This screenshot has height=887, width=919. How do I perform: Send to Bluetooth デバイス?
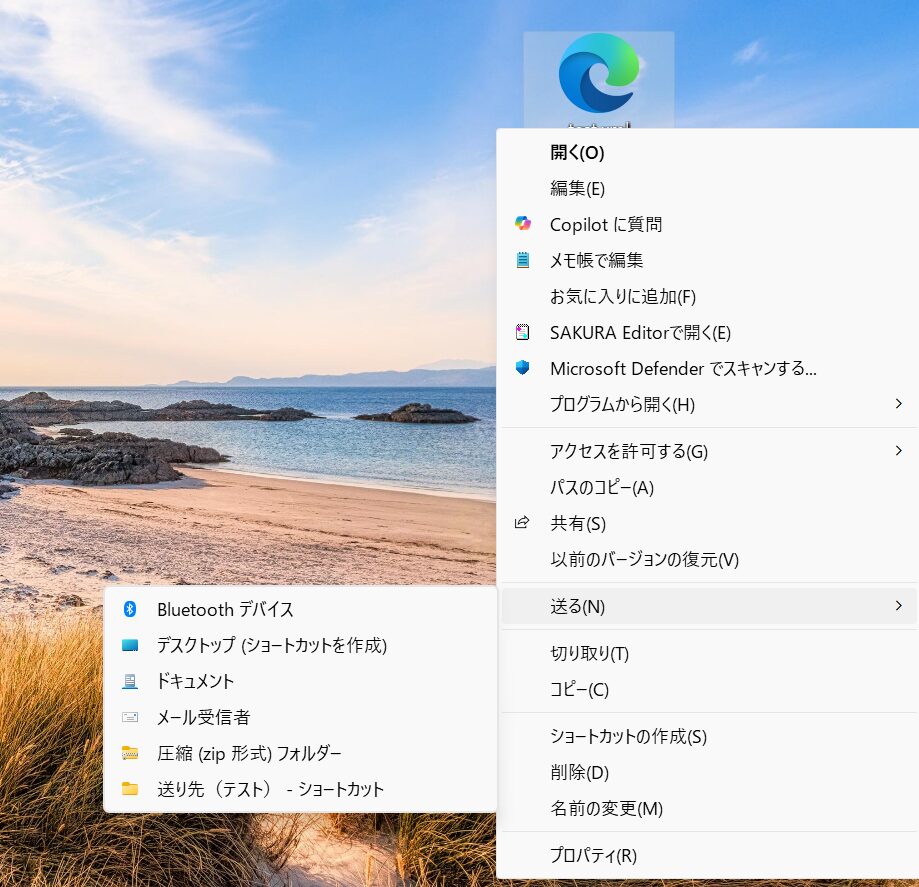(x=300, y=610)
